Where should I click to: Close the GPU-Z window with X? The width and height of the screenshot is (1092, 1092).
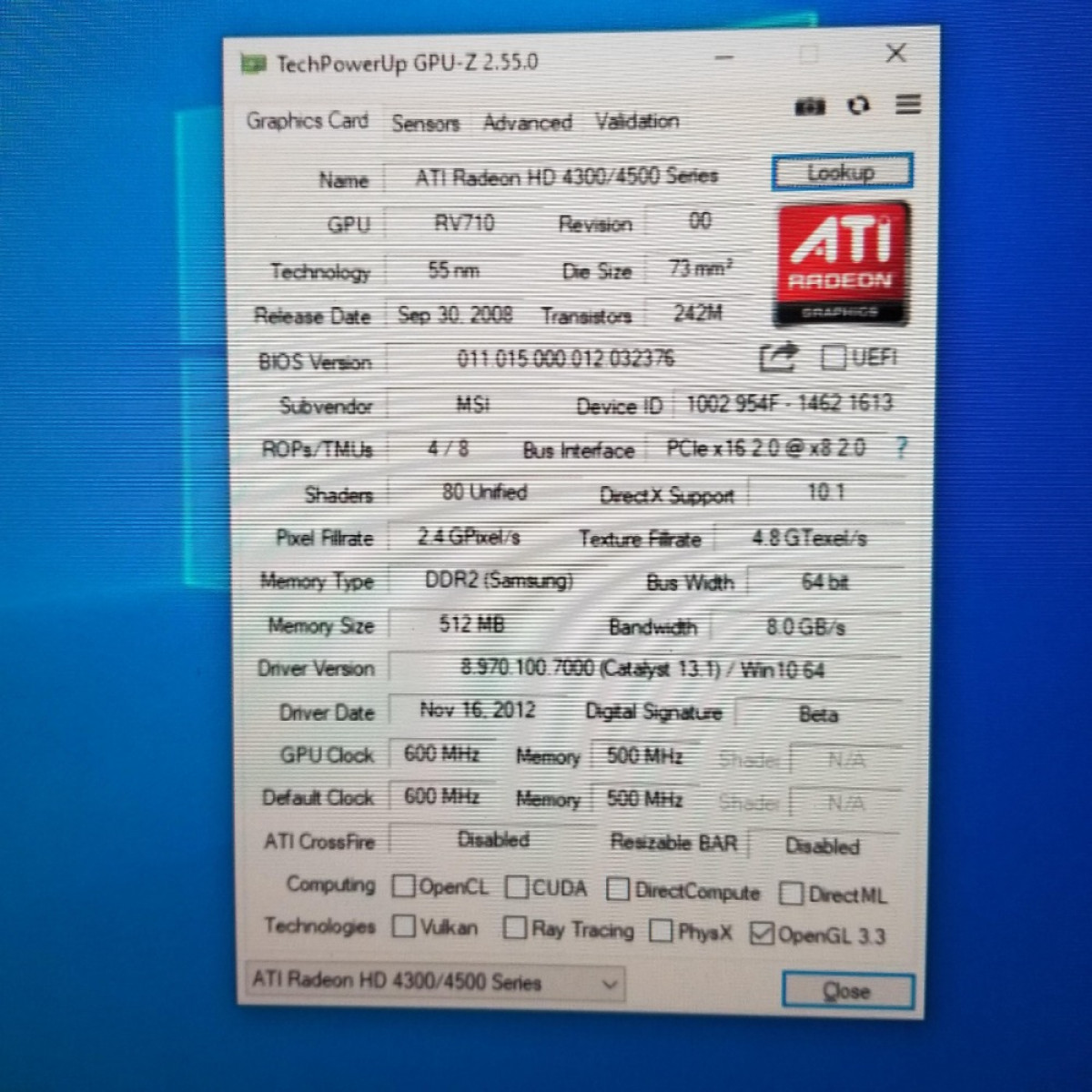tap(895, 54)
